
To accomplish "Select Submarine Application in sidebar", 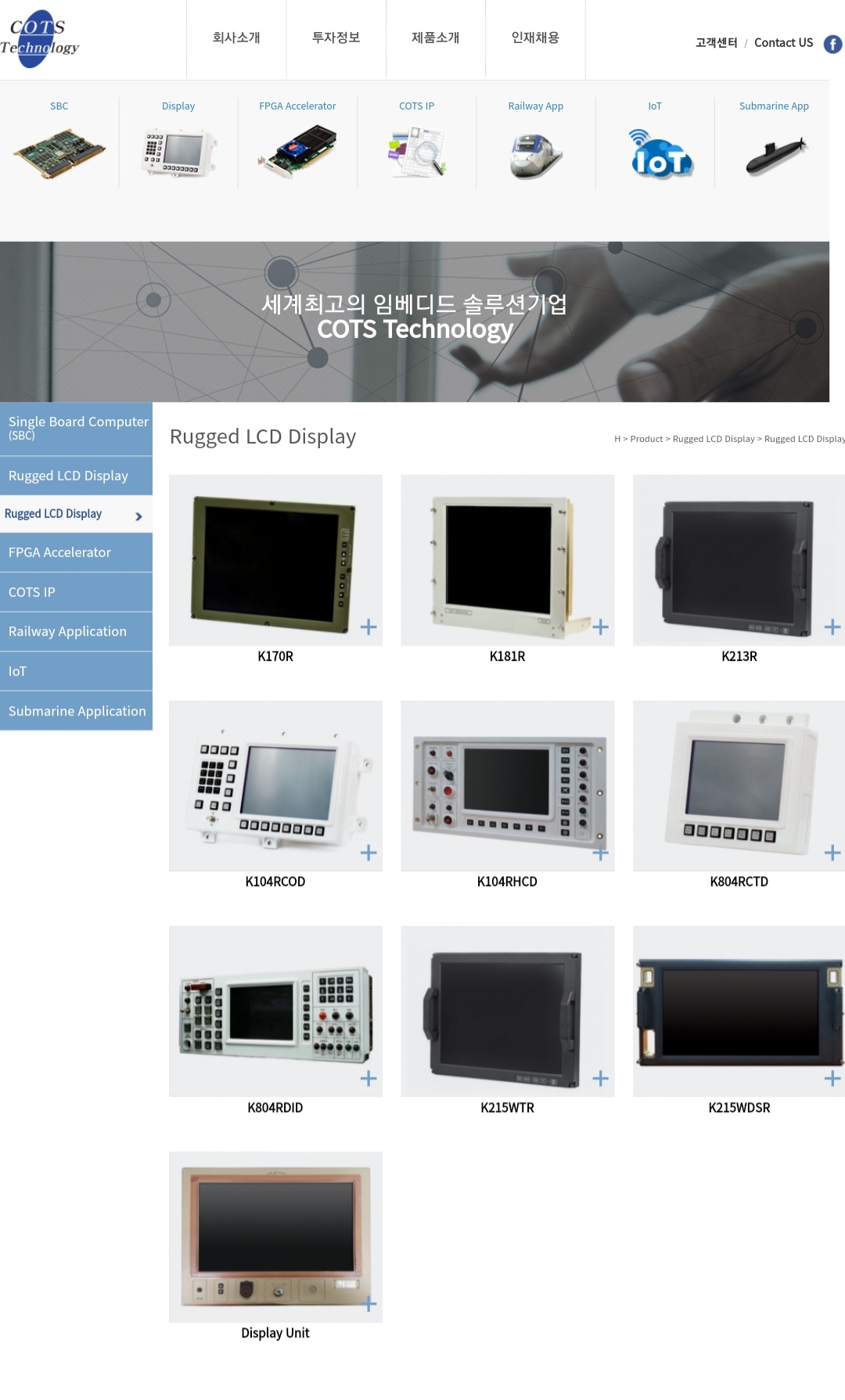I will click(x=76, y=711).
